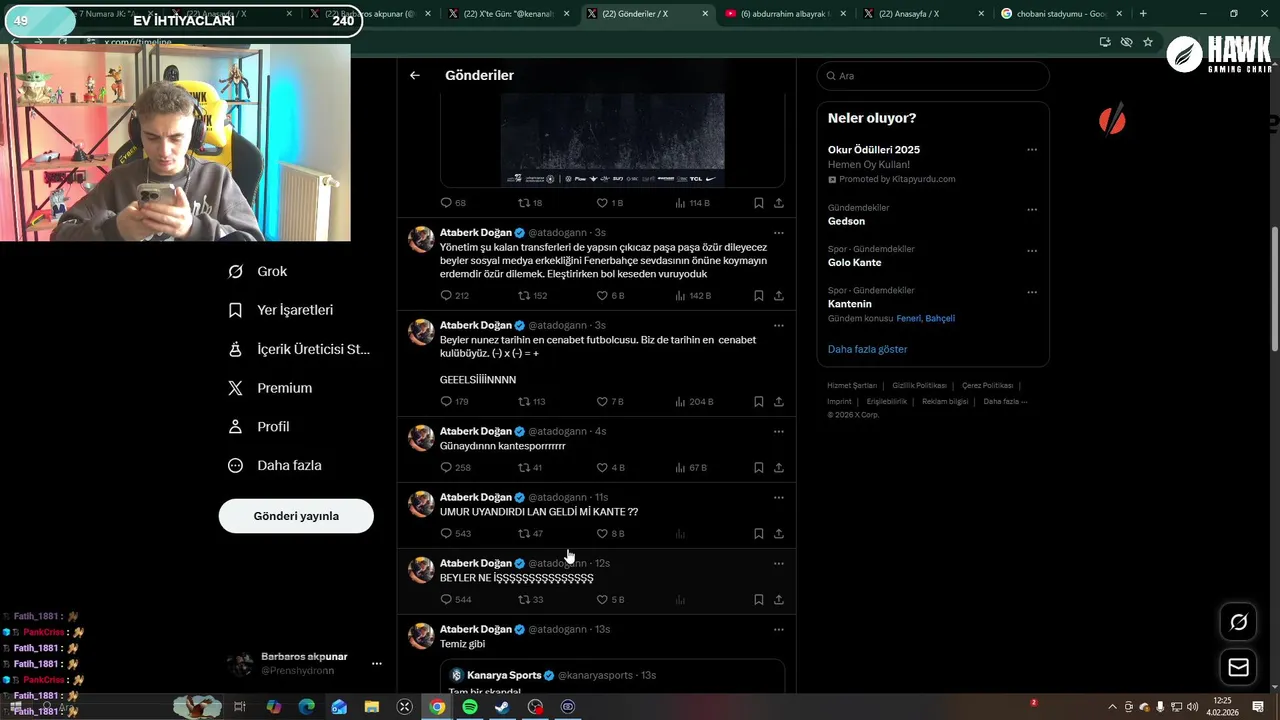Share the 'Yönetim şu kalan transferleri' post

[779, 295]
